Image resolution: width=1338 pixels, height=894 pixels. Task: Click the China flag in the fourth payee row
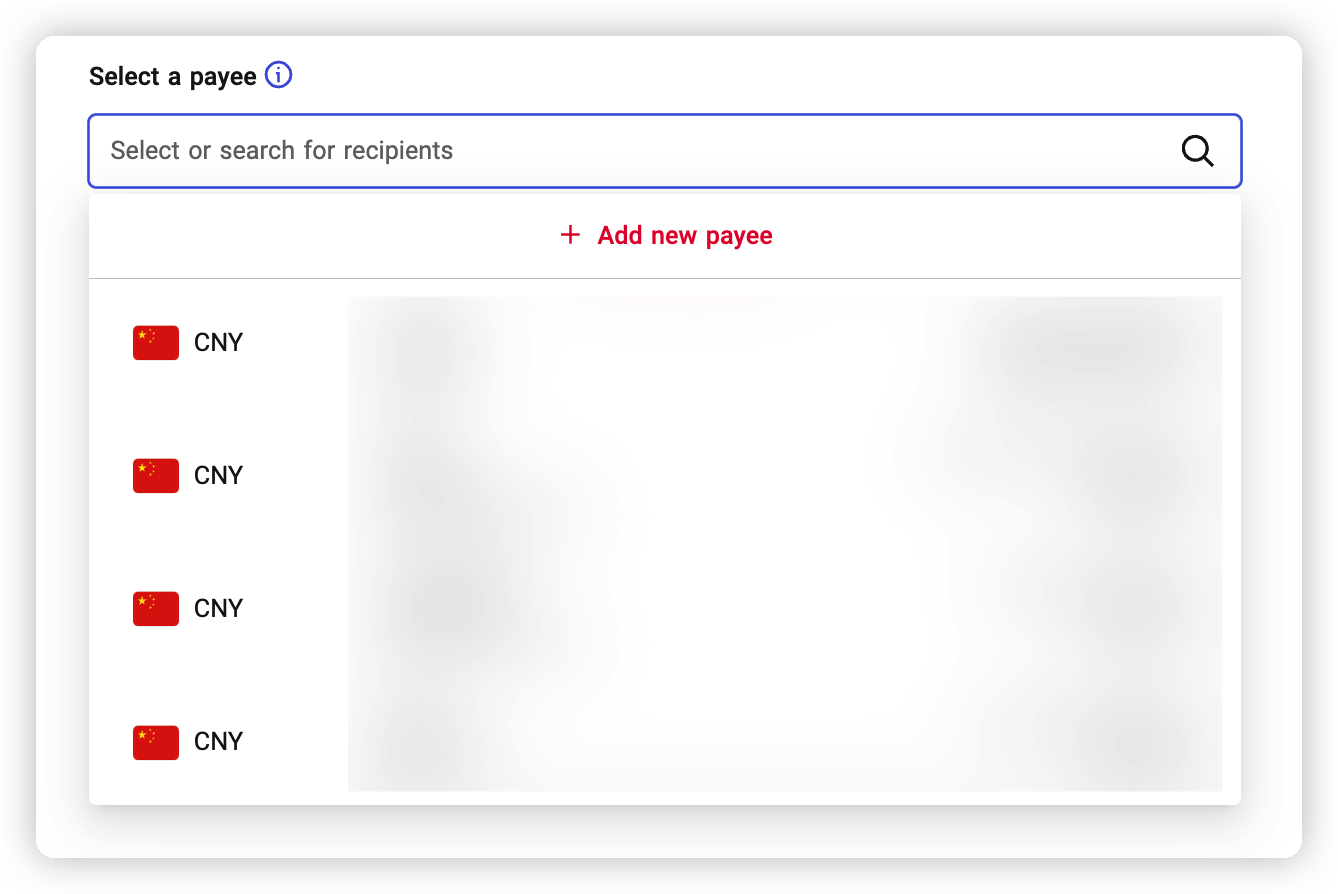coord(156,742)
